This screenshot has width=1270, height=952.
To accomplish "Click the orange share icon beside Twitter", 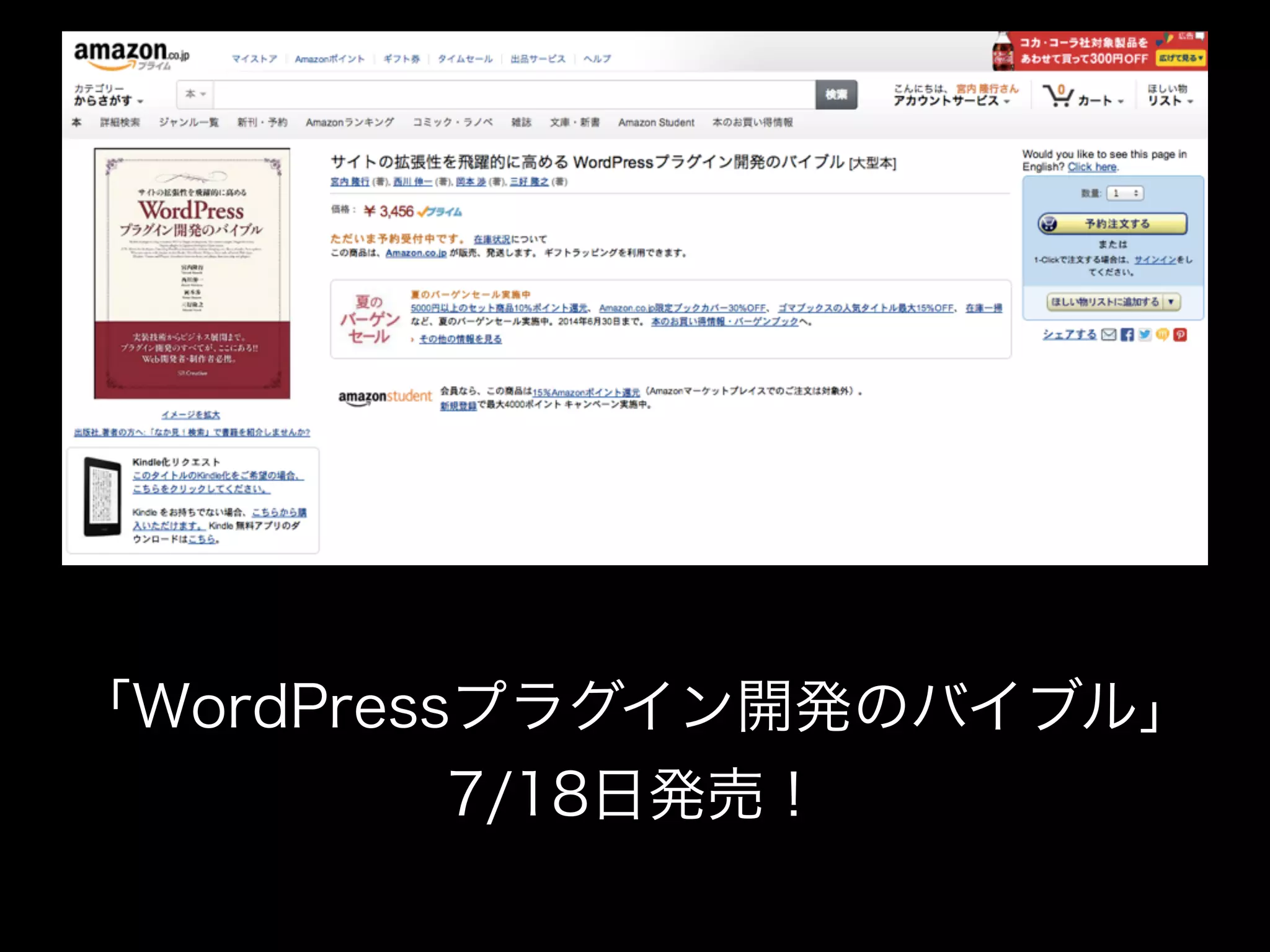I will 1162,335.
